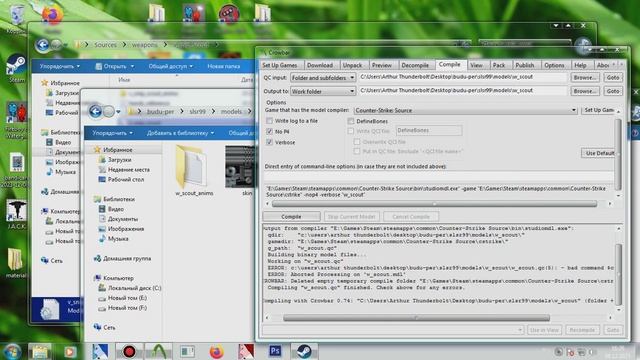Switch to the Preview tab
Viewport: 640px width, 360px height.
coord(382,65)
